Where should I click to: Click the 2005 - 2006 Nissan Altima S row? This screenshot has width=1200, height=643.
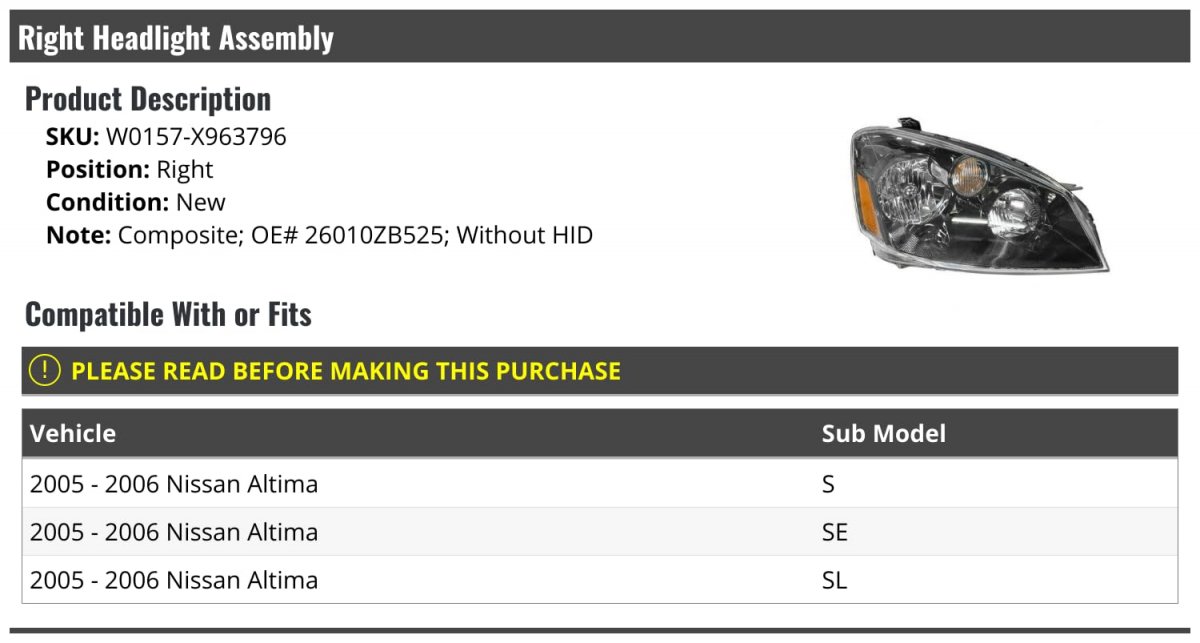tap(600, 484)
